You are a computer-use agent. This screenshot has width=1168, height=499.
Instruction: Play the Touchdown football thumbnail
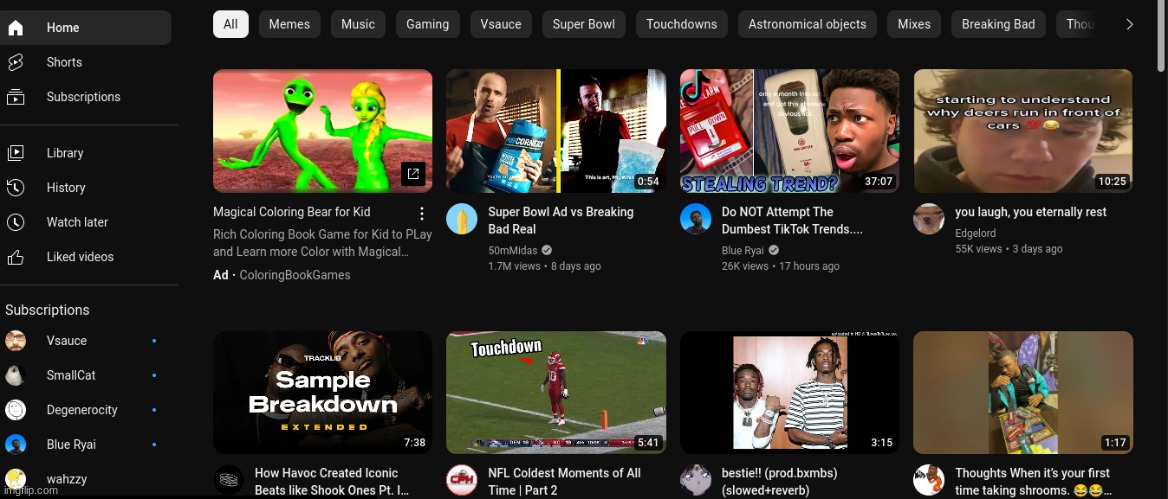(x=556, y=392)
